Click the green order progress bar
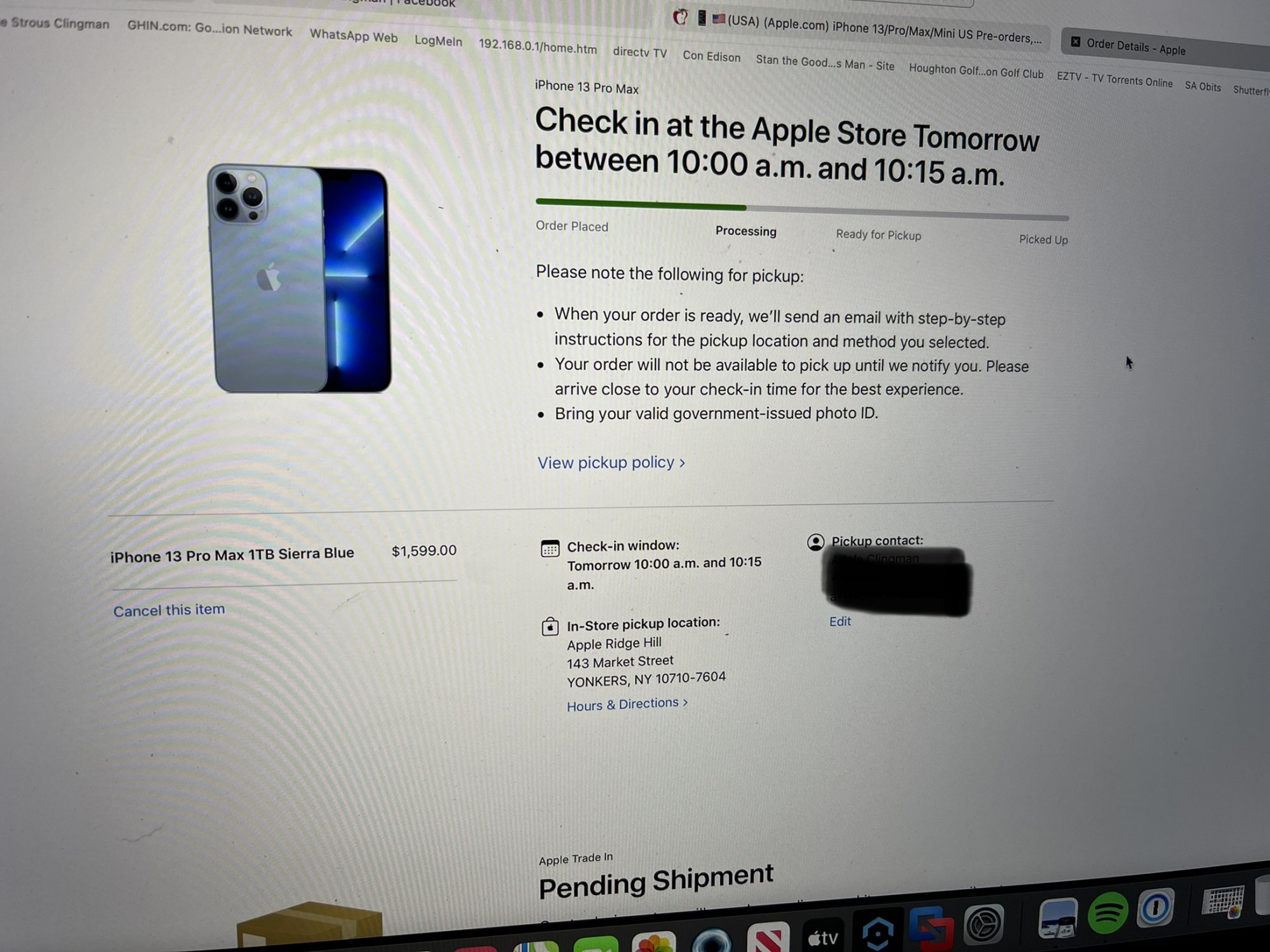Viewport: 1270px width, 952px height. [641, 204]
